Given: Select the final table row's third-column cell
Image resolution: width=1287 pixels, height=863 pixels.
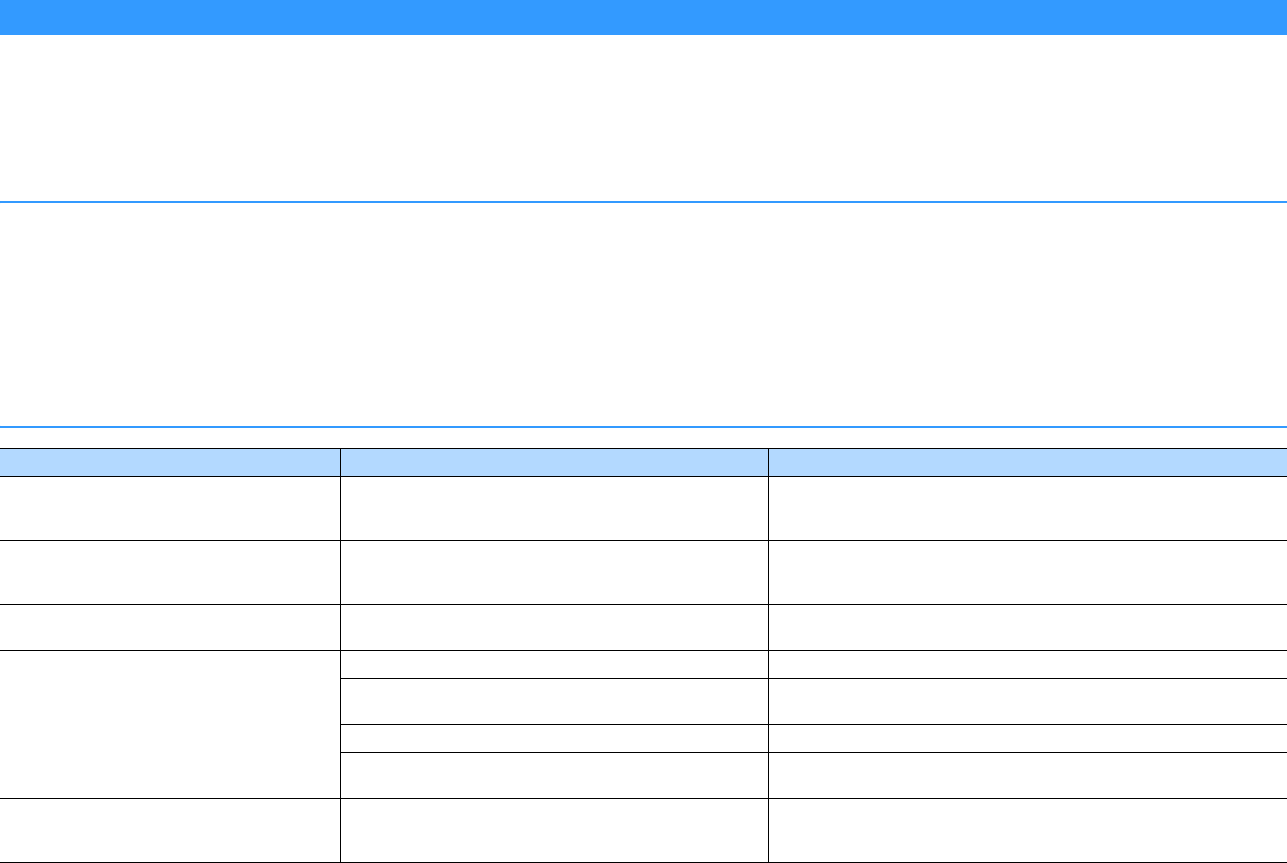Looking at the screenshot, I should (x=1028, y=830).
